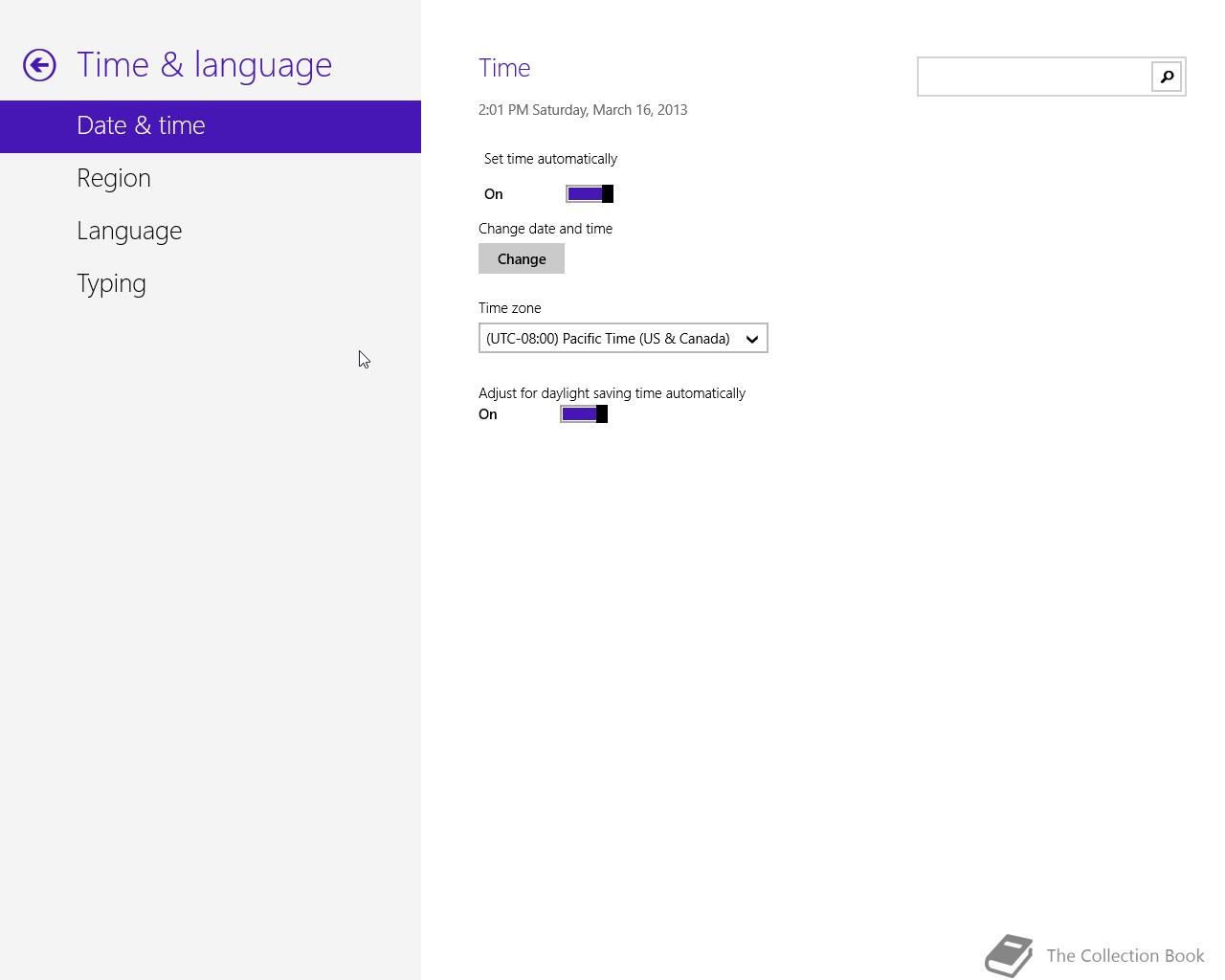Select the Date & time section

[x=211, y=126]
